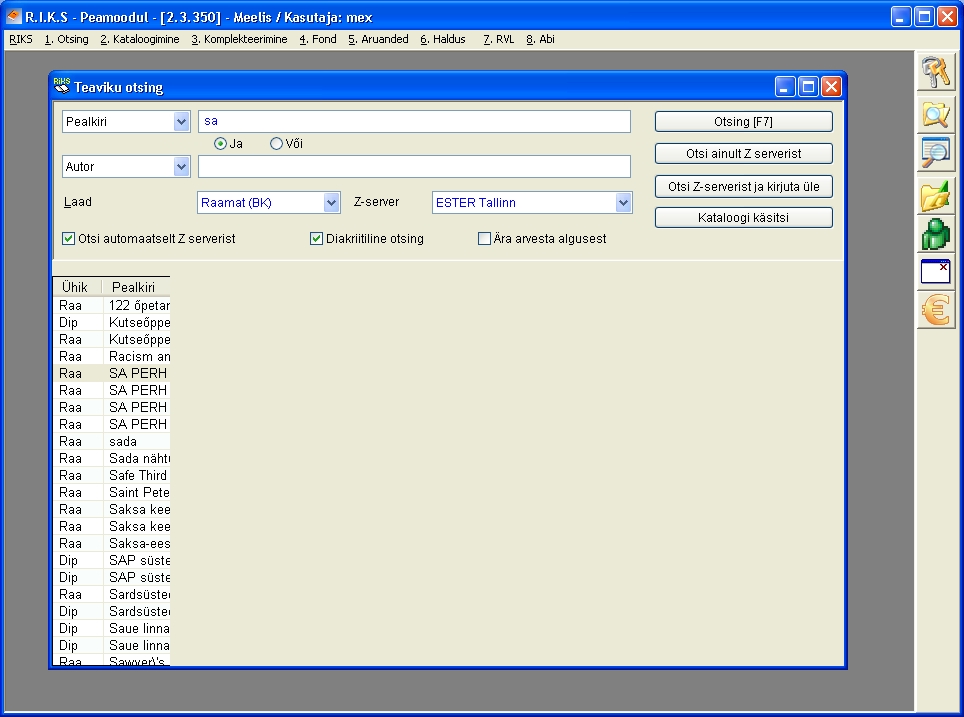The image size is (964, 717).
Task: Enable 'Ära arvesta algusest' checkbox
Action: tap(485, 239)
